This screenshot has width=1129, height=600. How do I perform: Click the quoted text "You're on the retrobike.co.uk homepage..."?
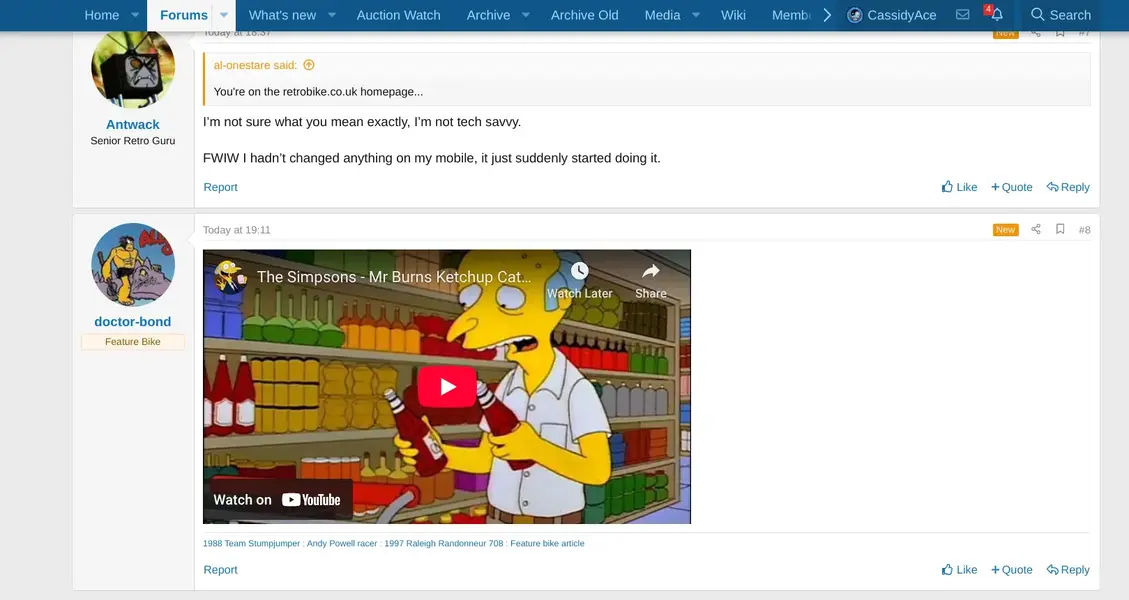click(318, 92)
